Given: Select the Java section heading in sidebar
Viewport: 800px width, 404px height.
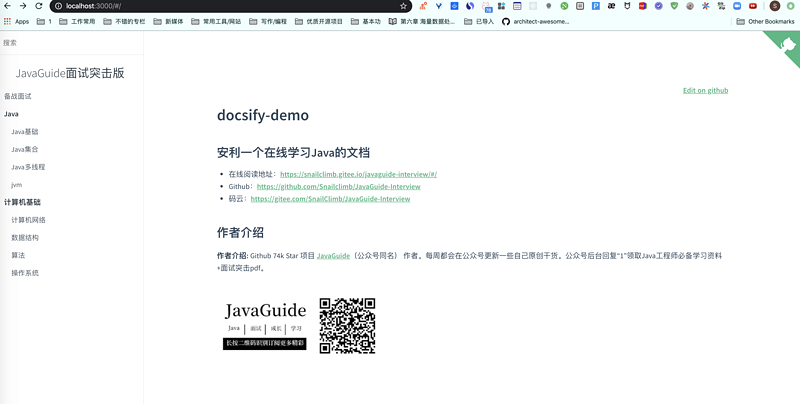Looking at the screenshot, I should click(x=11, y=114).
